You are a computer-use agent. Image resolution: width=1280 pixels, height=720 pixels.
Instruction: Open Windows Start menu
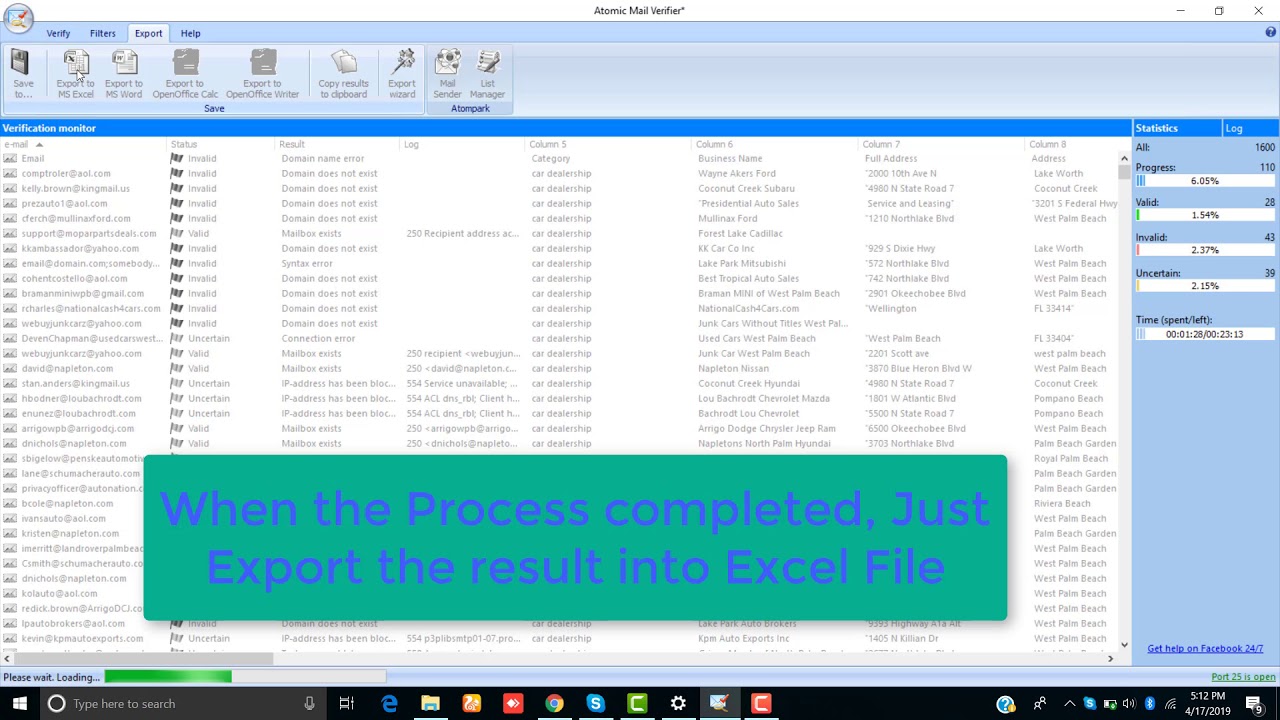[x=19, y=703]
